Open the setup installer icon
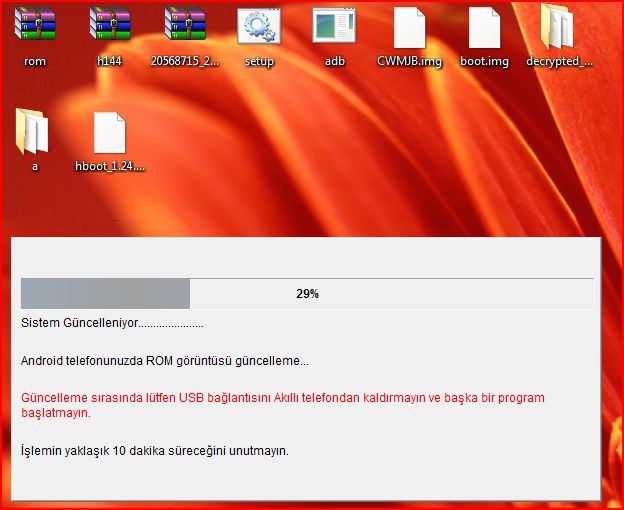This screenshot has height=510, width=624. [x=259, y=27]
